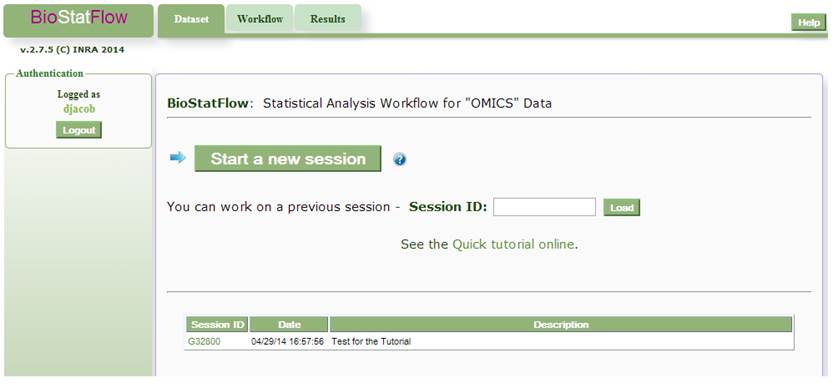
Task: Start a new session
Action: (x=288, y=159)
